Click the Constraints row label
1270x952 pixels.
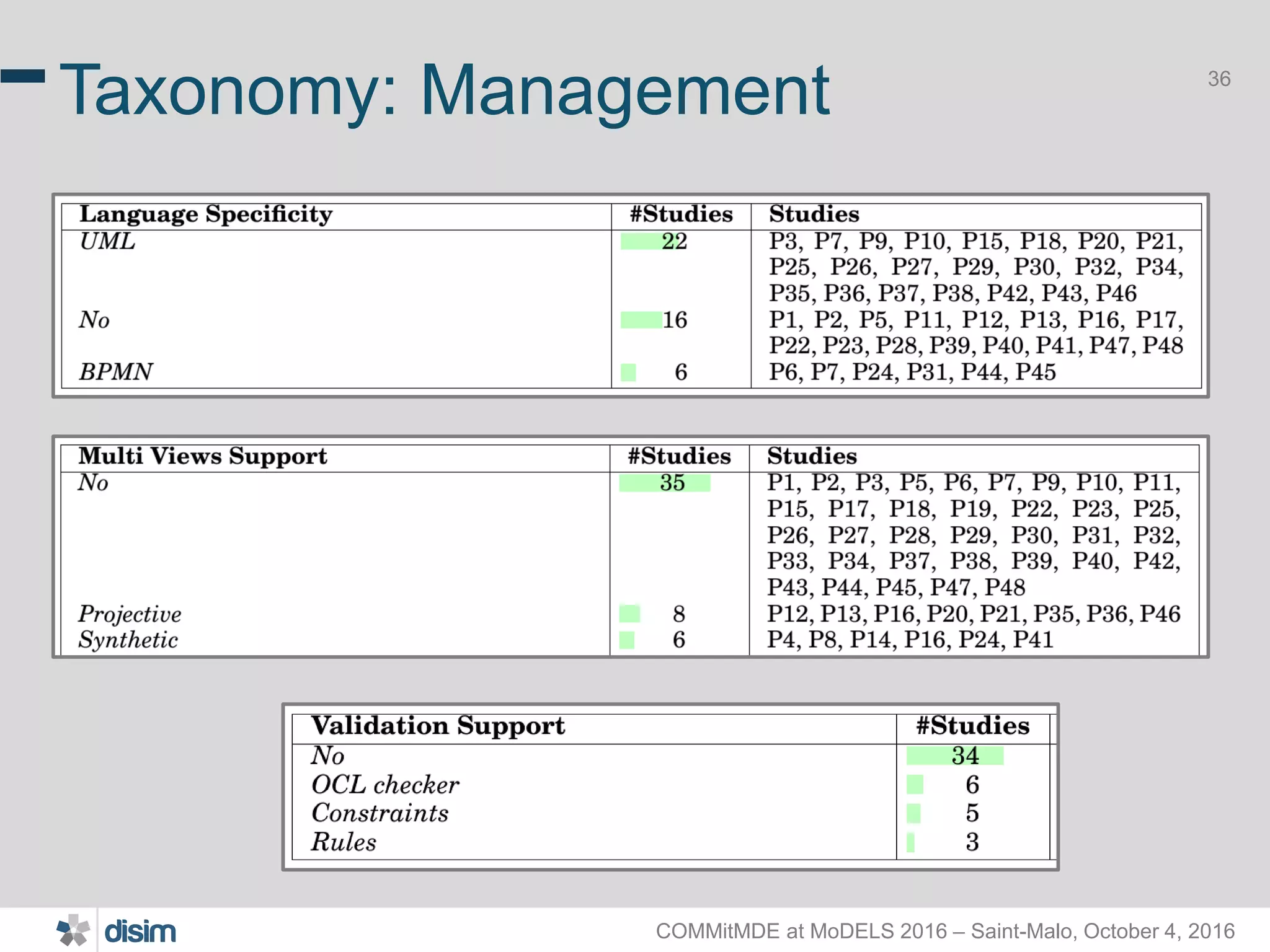[x=380, y=813]
